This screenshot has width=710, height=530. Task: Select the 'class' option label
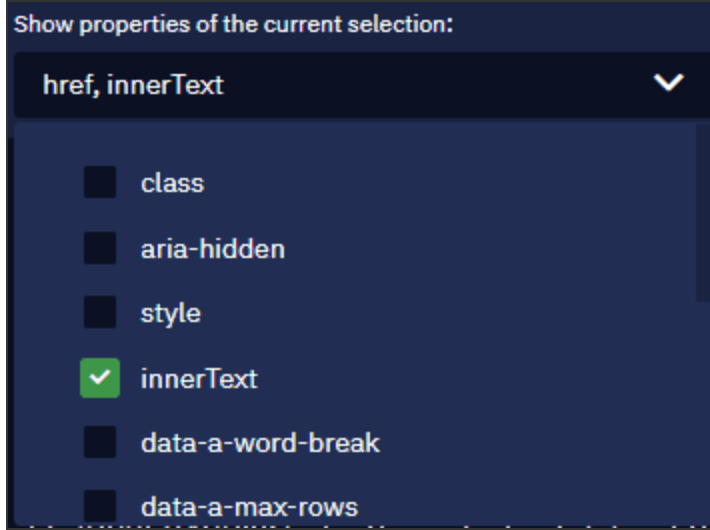point(173,183)
